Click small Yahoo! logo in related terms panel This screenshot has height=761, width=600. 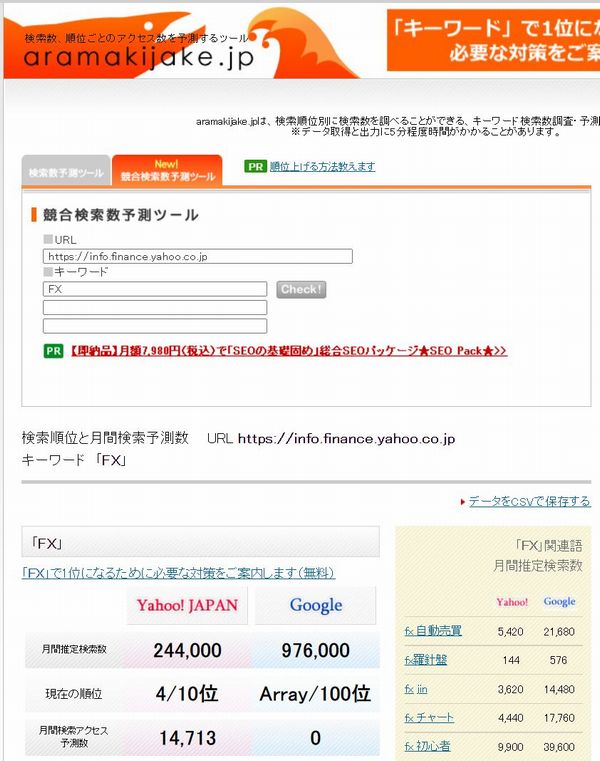click(512, 602)
